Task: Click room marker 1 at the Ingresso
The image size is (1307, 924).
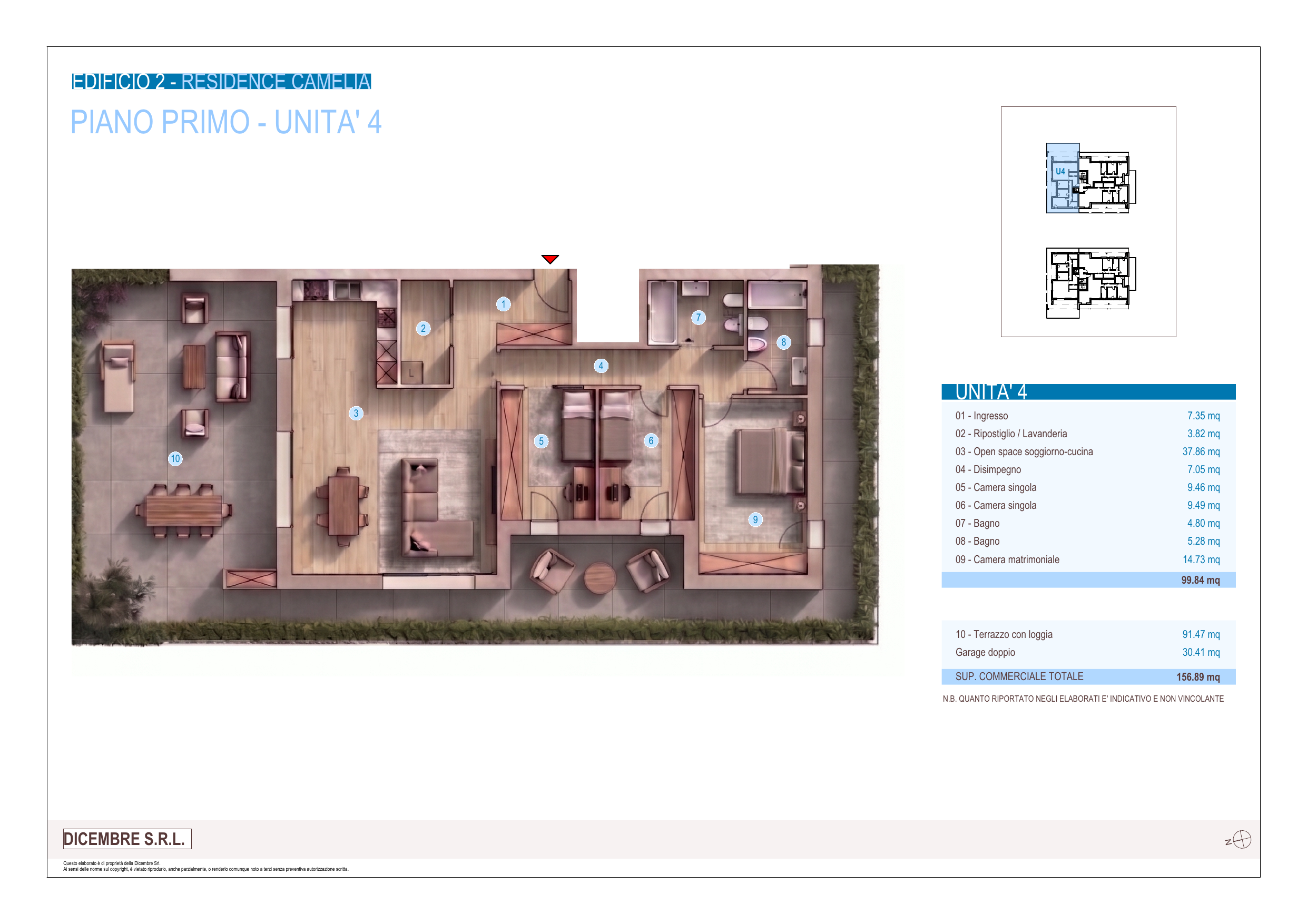Action: (503, 304)
